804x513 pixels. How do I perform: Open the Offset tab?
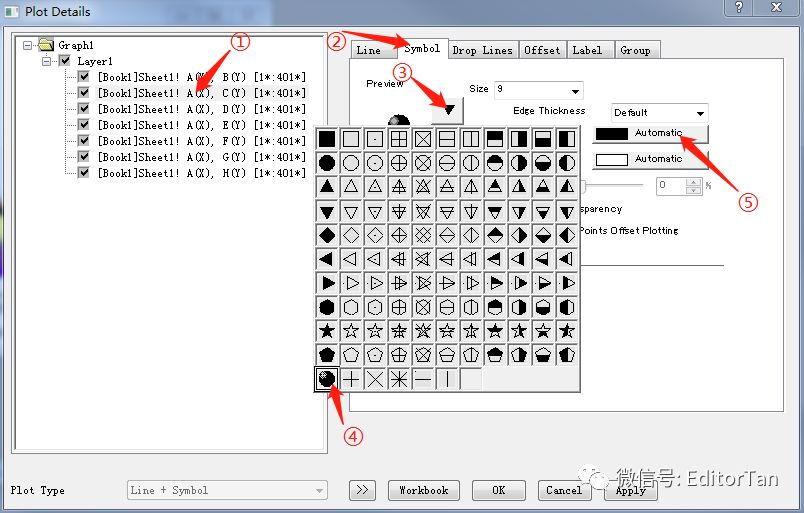coord(542,50)
